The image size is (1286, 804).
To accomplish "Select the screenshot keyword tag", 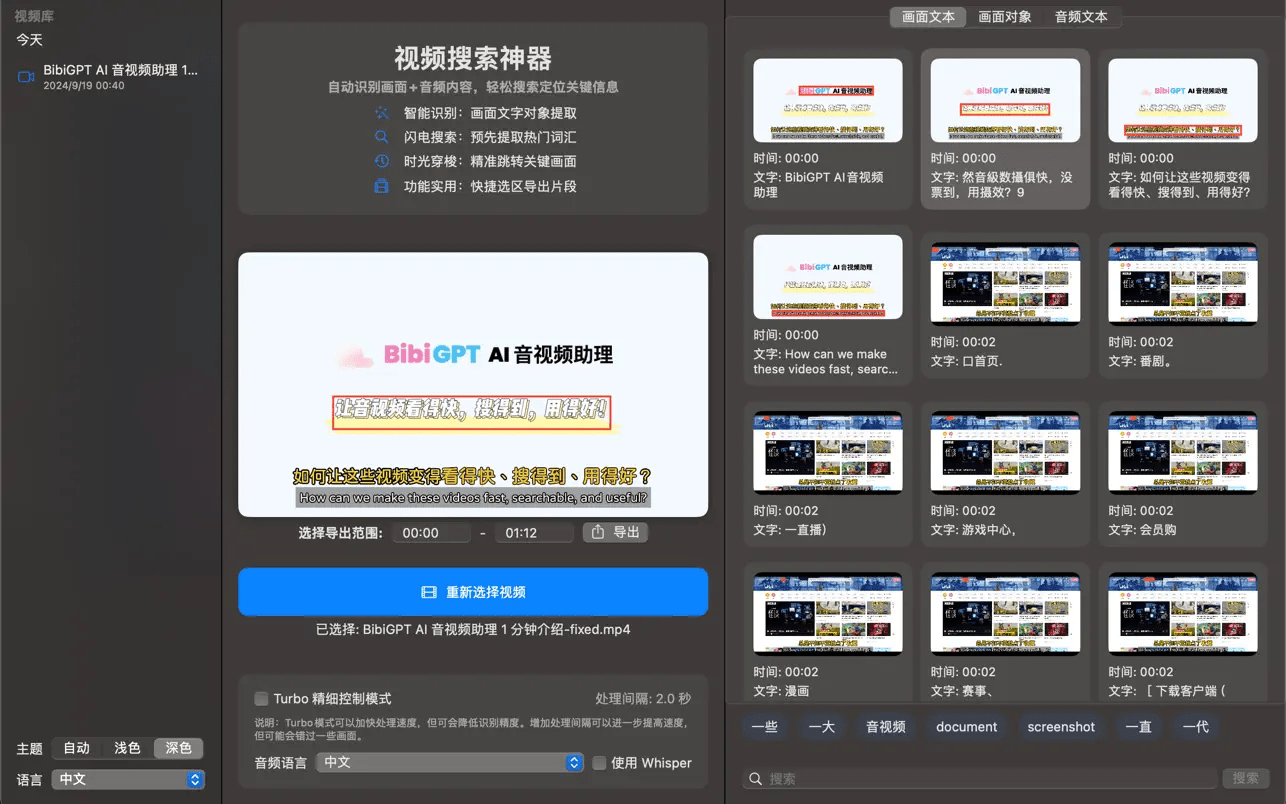I will pos(1061,727).
